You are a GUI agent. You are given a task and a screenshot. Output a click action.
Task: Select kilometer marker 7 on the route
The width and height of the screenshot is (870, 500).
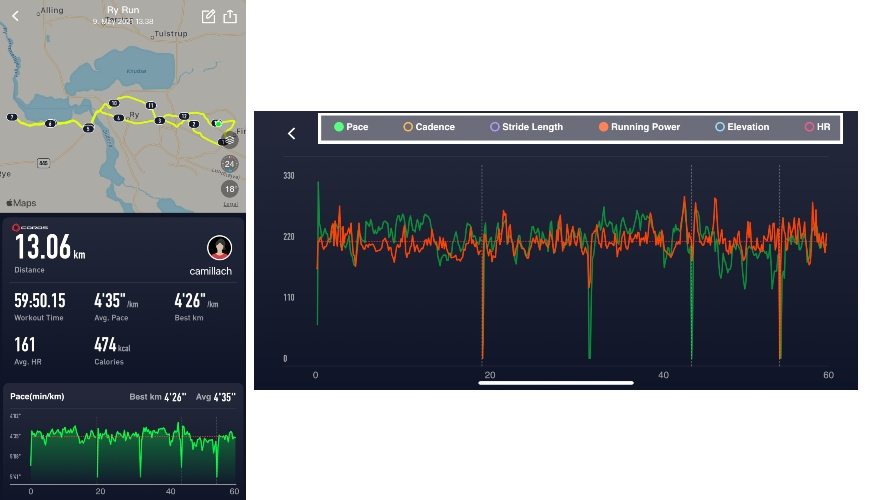coord(12,117)
